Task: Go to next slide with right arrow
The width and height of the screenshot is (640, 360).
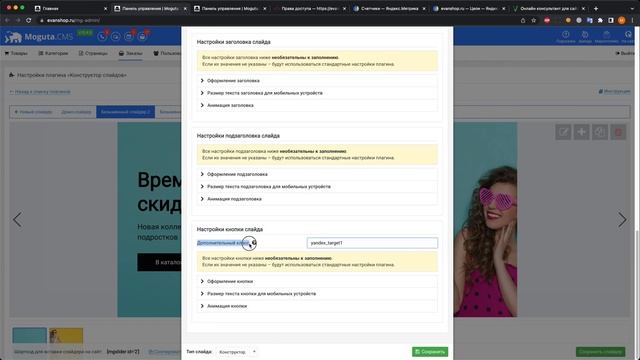Action: (622, 220)
